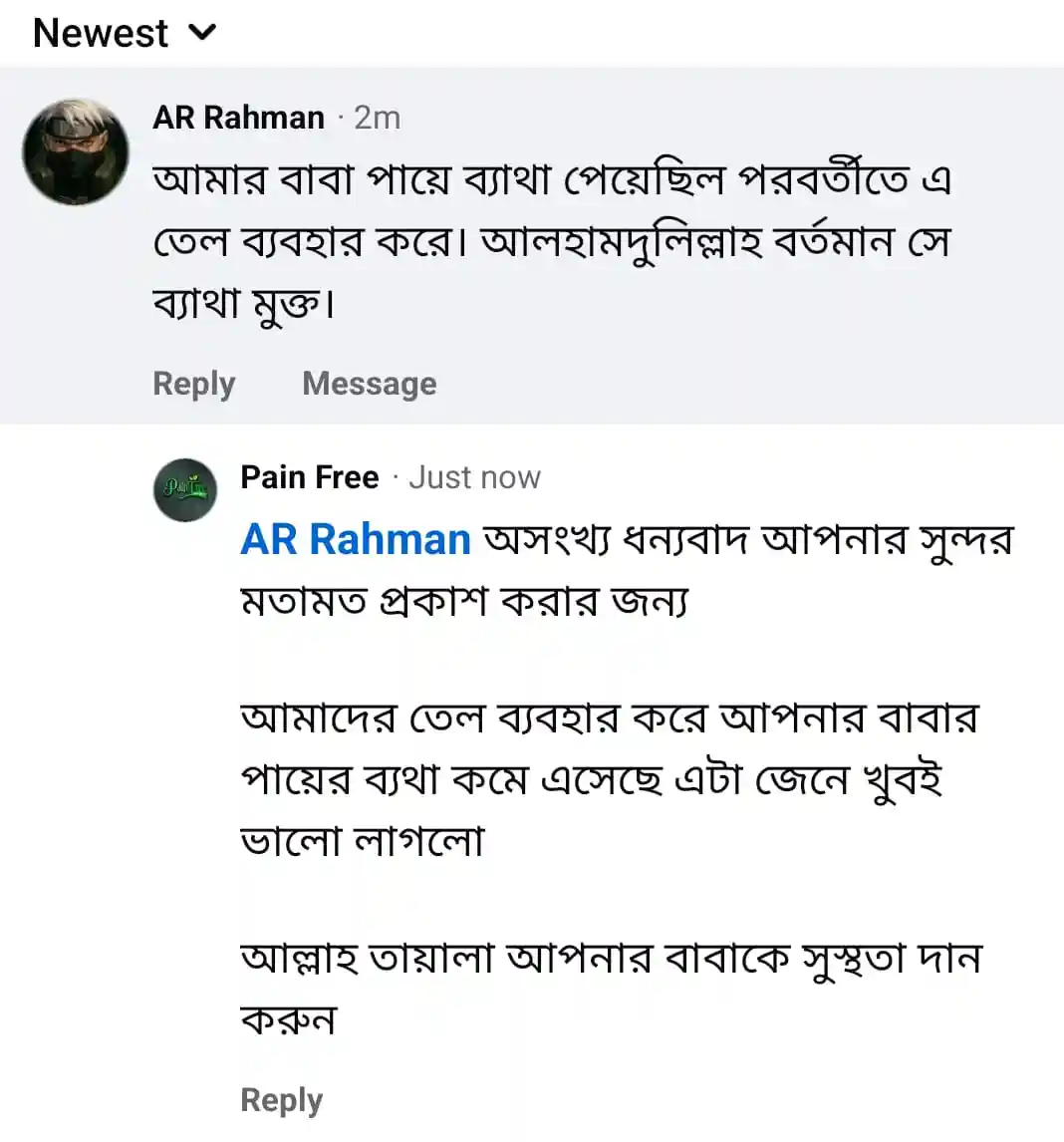Viewport: 1064px width, 1142px height.
Task: Click the ভালো লাগলো line in the reply
Action: tap(363, 840)
